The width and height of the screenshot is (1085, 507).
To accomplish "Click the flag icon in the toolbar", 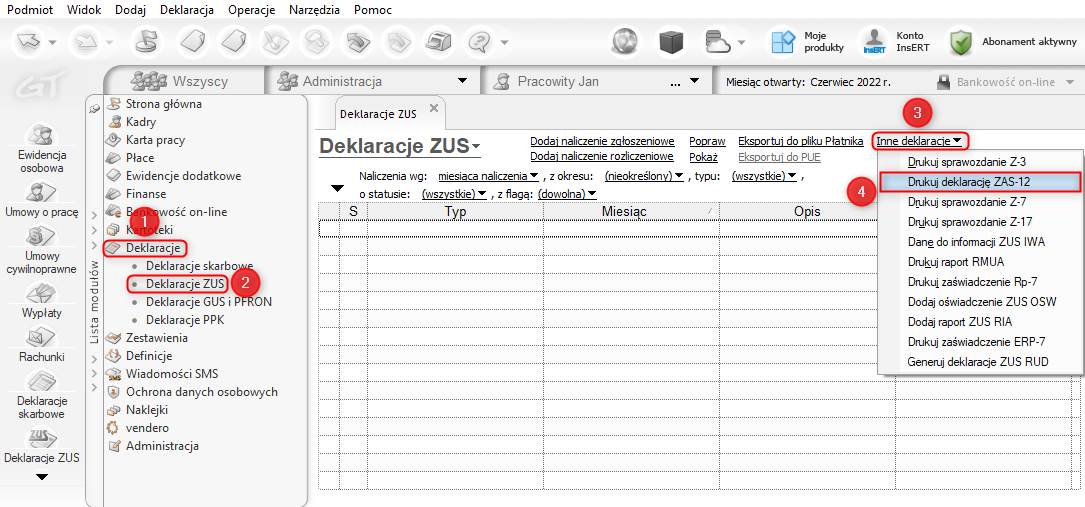I will 145,42.
